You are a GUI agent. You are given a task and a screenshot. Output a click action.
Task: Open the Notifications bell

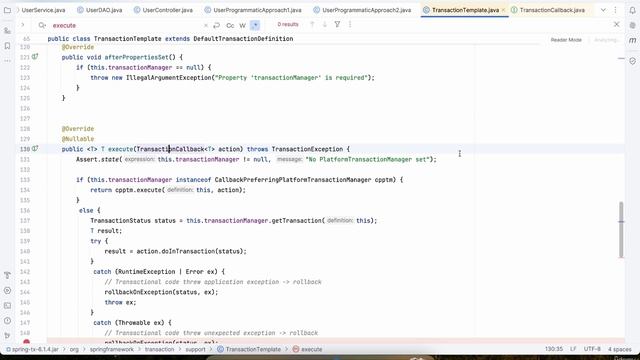click(x=632, y=10)
